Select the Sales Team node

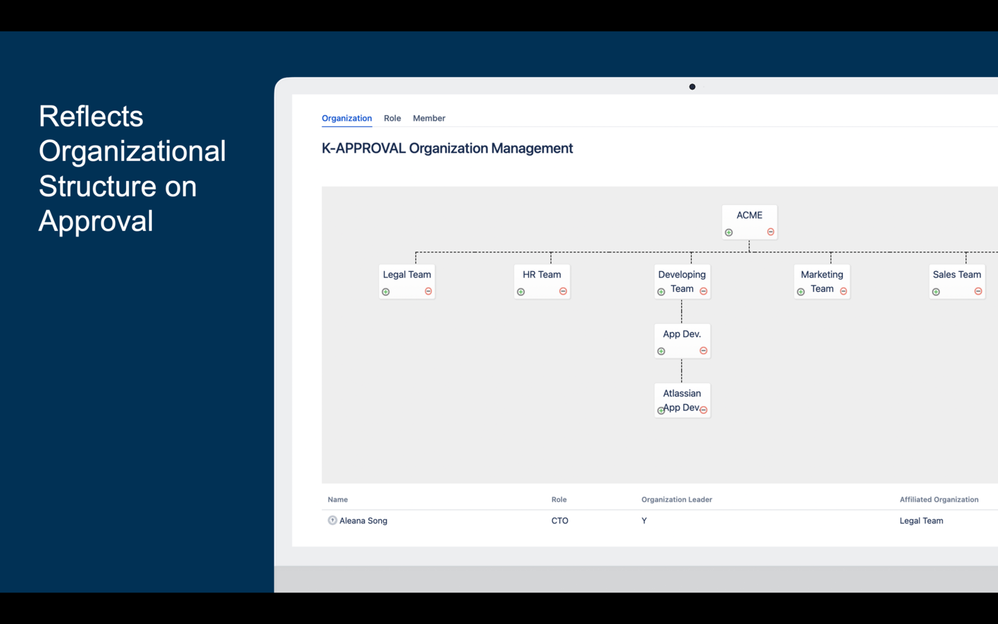(957, 281)
